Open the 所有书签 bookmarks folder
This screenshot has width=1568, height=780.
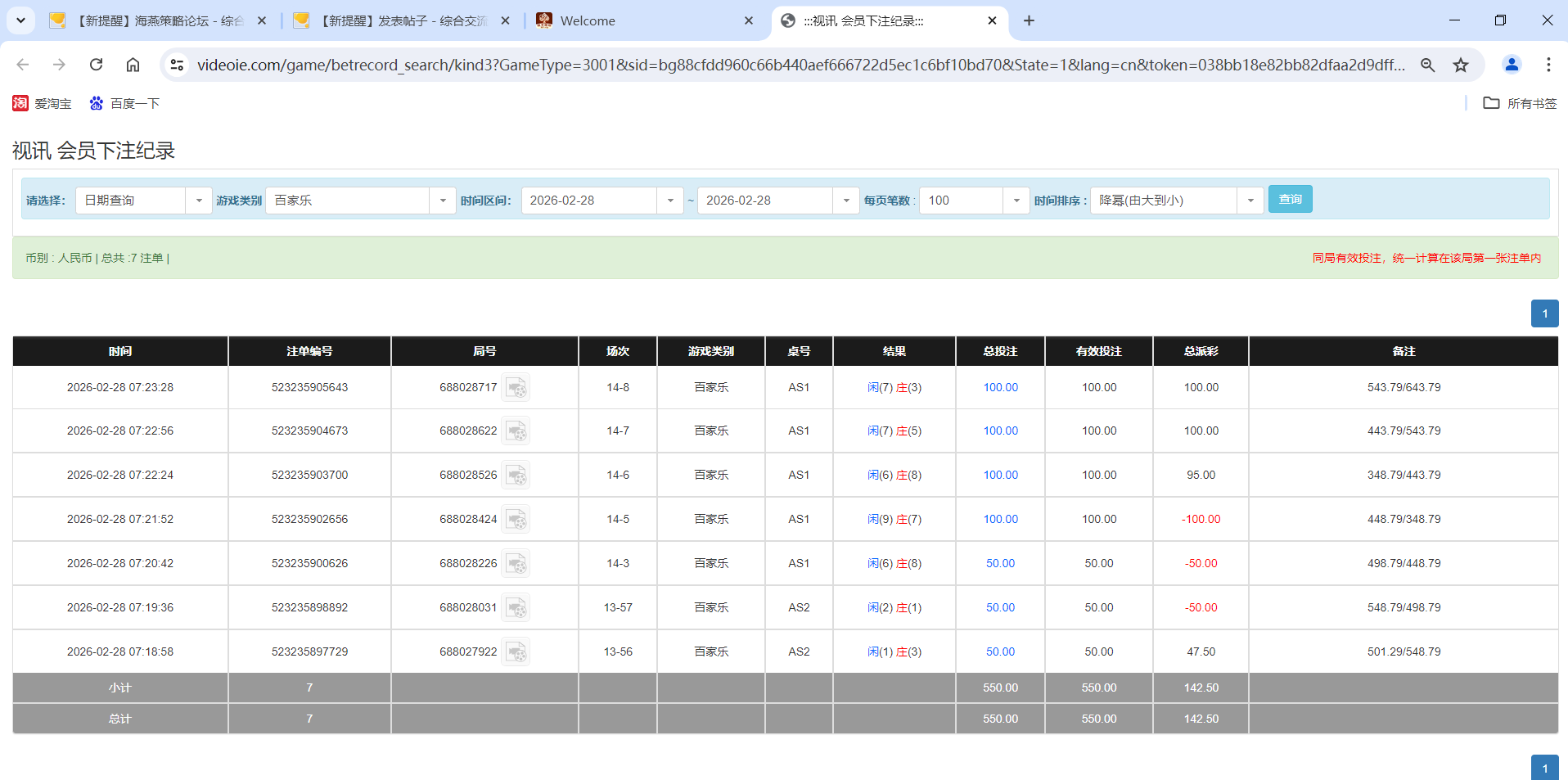coord(1519,103)
